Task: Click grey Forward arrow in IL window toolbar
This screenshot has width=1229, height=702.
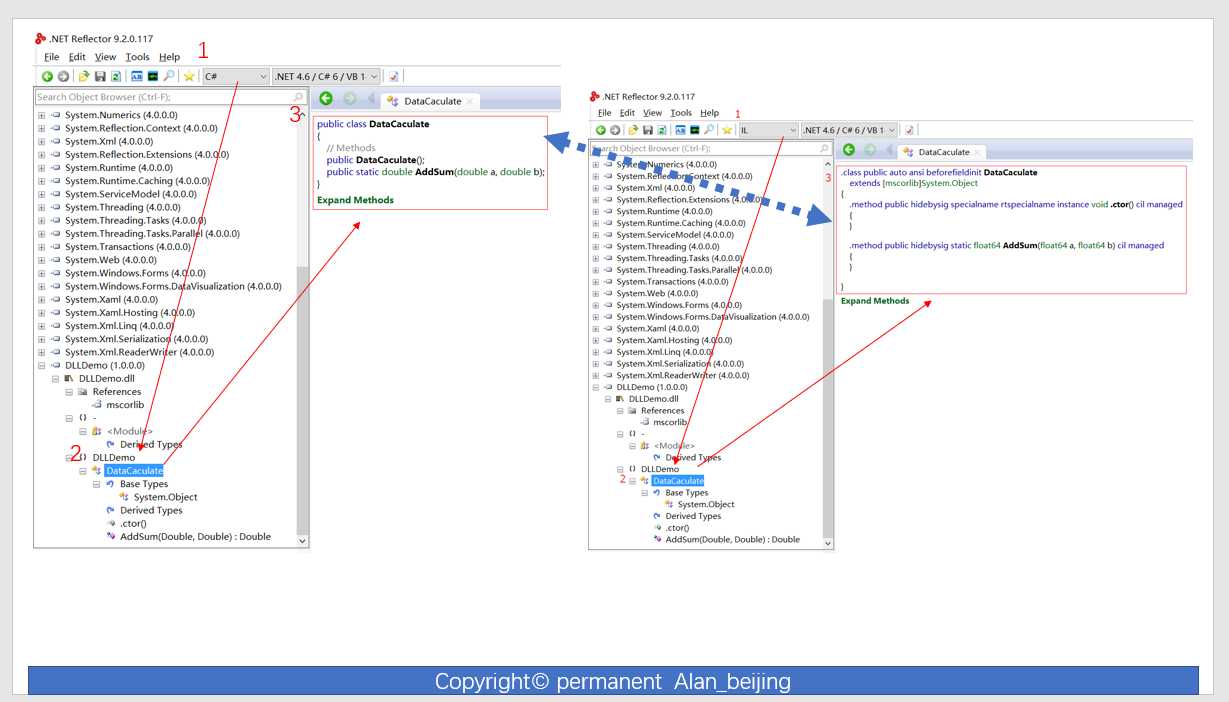Action: 616,130
